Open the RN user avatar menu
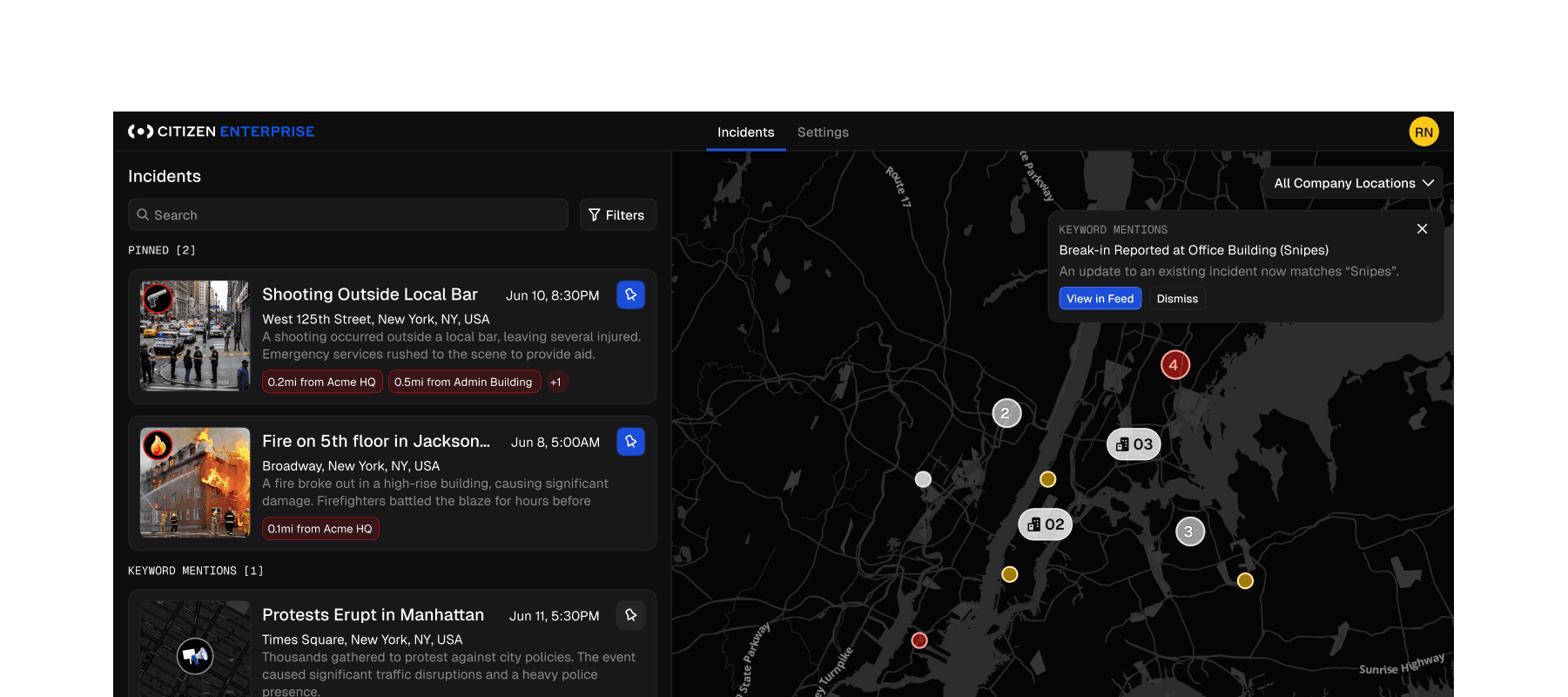This screenshot has width=1568, height=697. click(x=1423, y=132)
